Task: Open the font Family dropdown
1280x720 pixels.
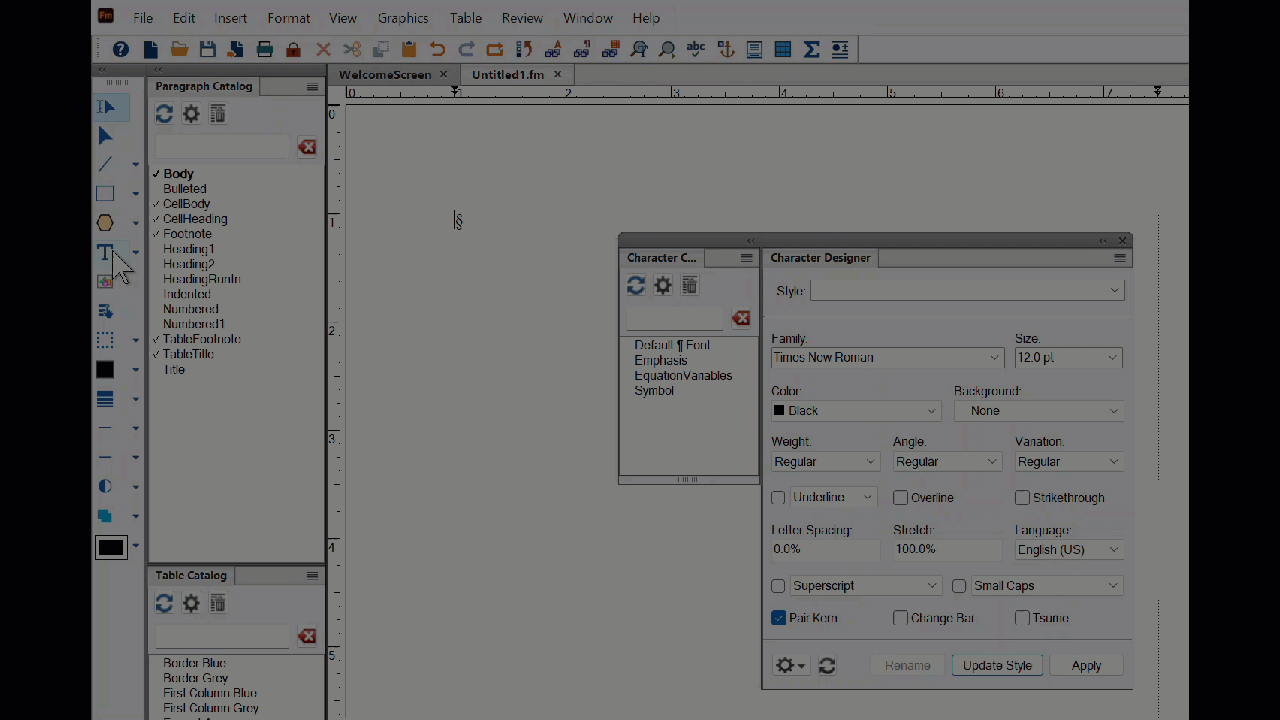Action: coord(887,358)
